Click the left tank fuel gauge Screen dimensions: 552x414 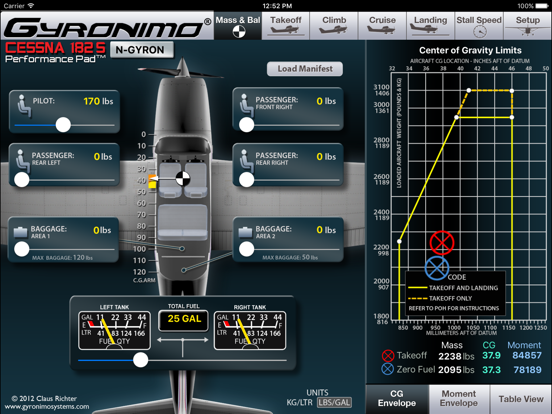point(114,330)
